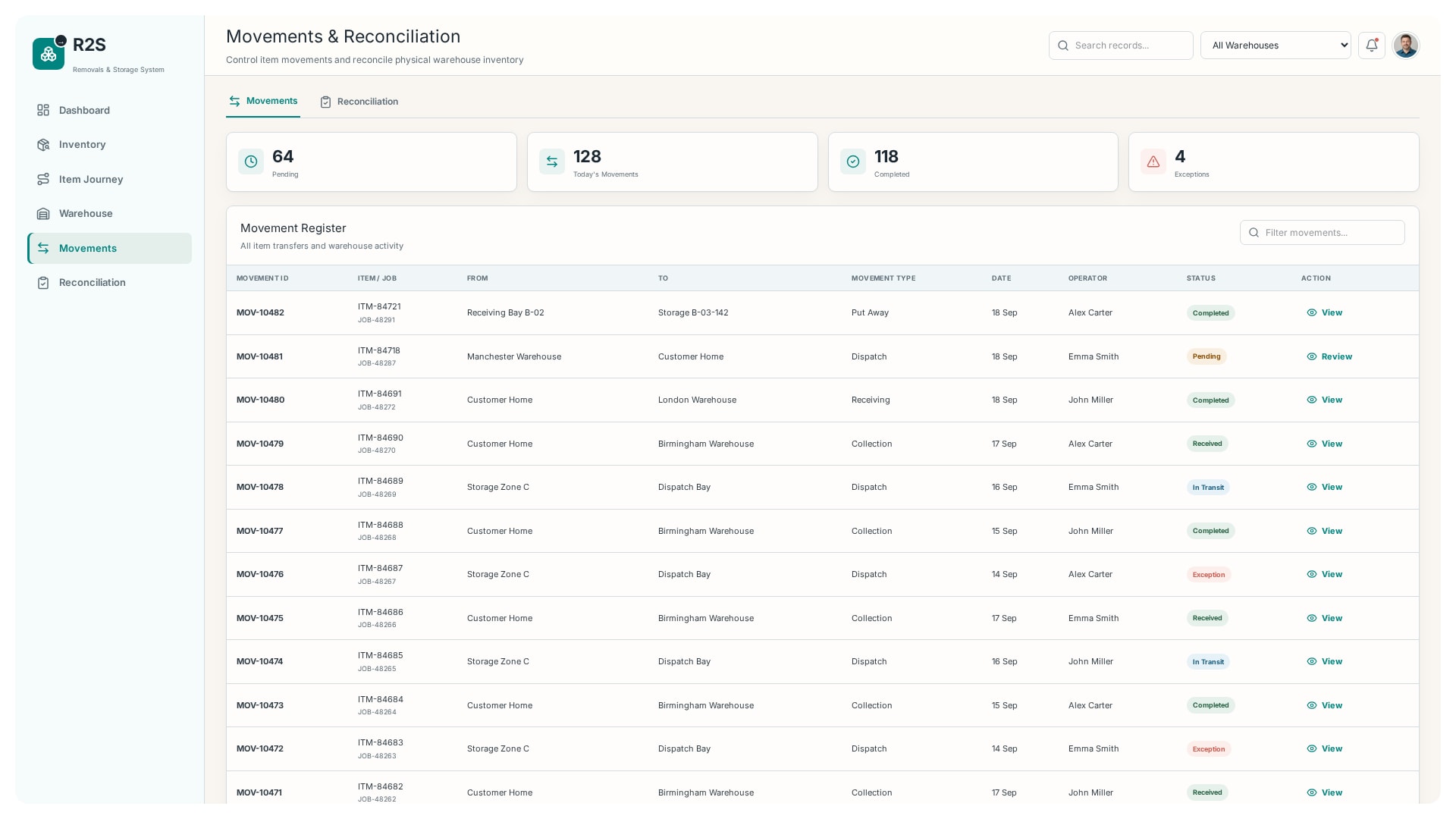Click the Completed checkmark icon
The image size is (1456, 819).
tap(853, 162)
